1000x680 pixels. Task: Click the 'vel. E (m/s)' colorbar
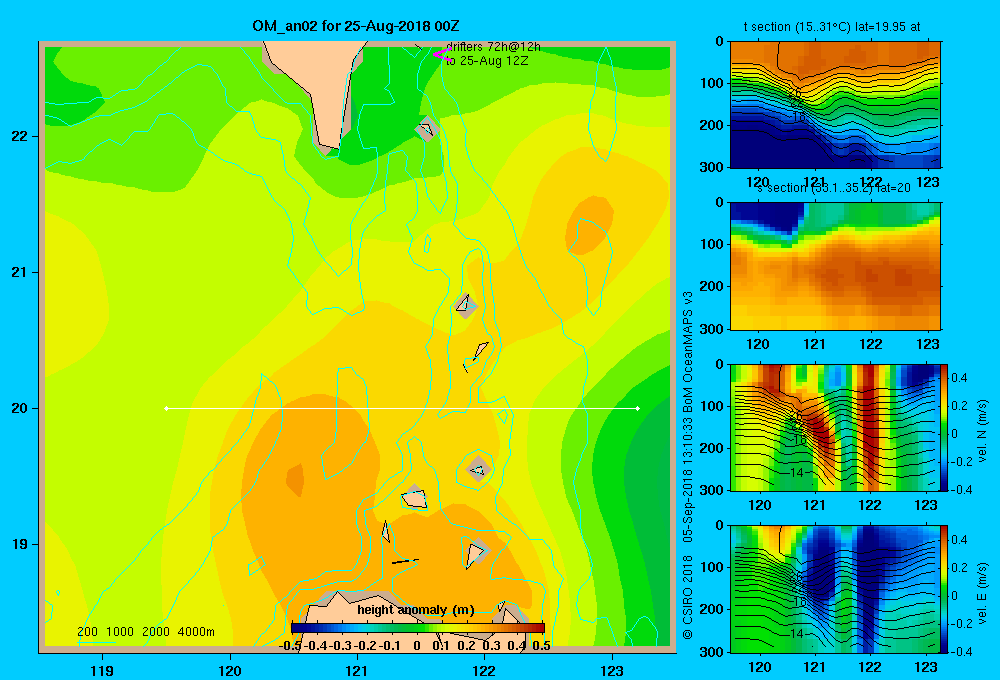pos(945,589)
